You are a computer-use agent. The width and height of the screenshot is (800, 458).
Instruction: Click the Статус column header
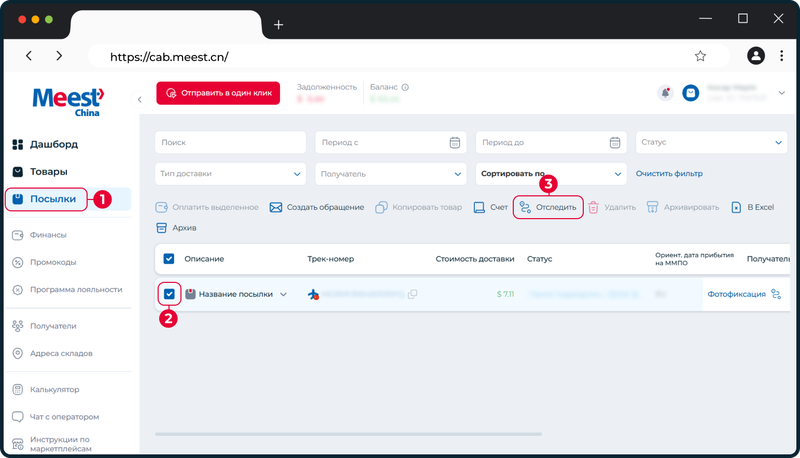coord(539,259)
